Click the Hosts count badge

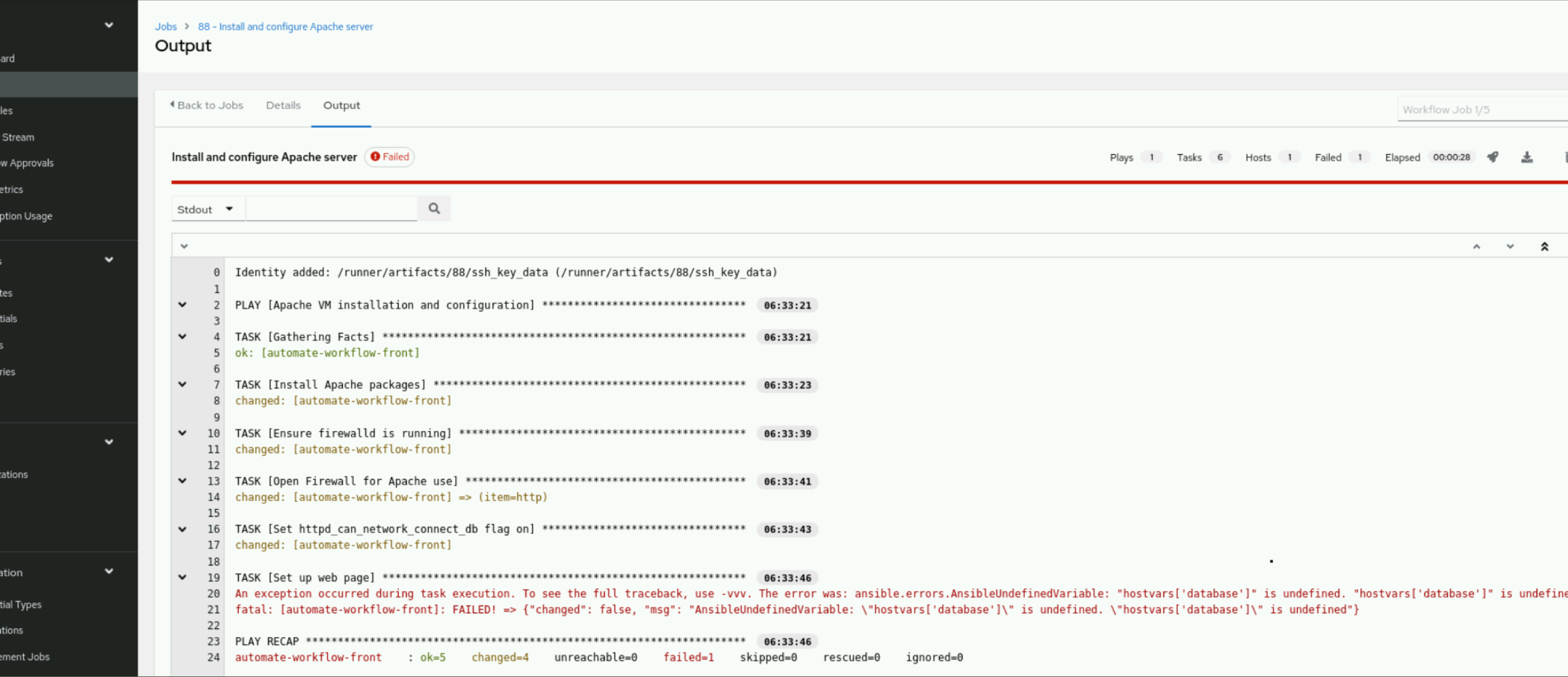pos(1289,157)
